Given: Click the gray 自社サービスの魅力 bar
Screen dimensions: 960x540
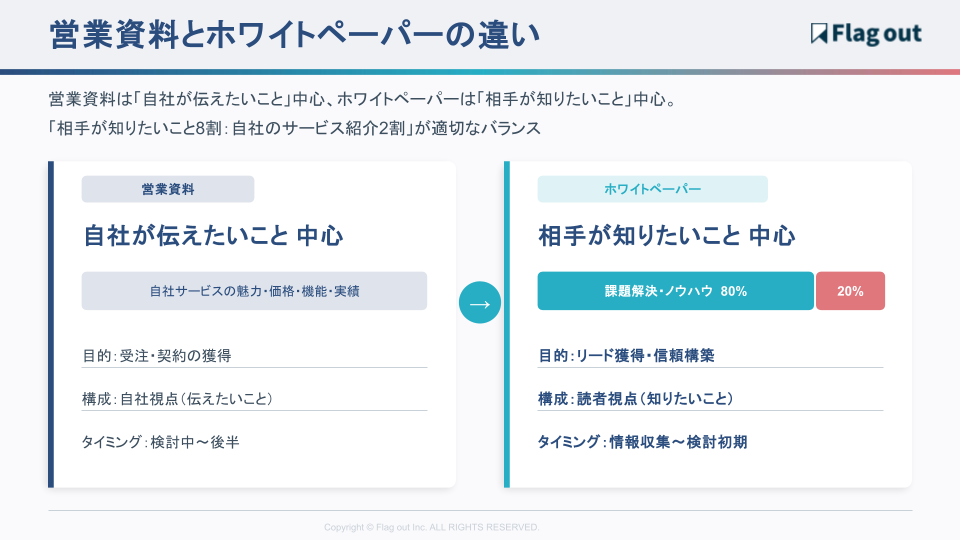Looking at the screenshot, I should tap(254, 291).
